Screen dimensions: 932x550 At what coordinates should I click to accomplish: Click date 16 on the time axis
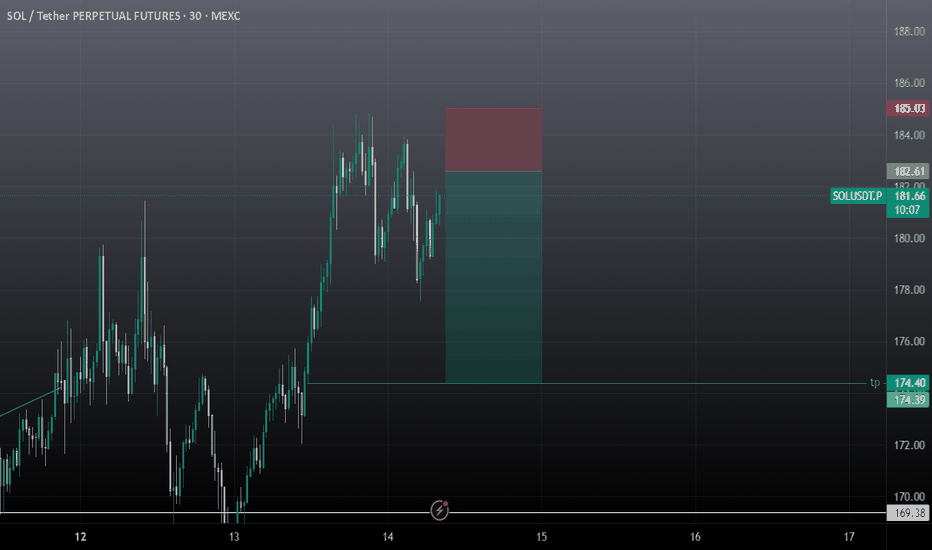tap(695, 537)
